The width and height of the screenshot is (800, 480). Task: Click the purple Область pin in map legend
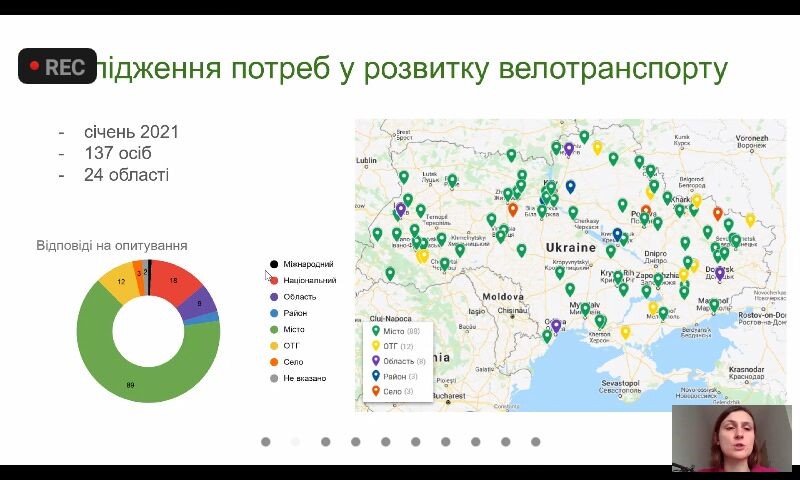376,361
